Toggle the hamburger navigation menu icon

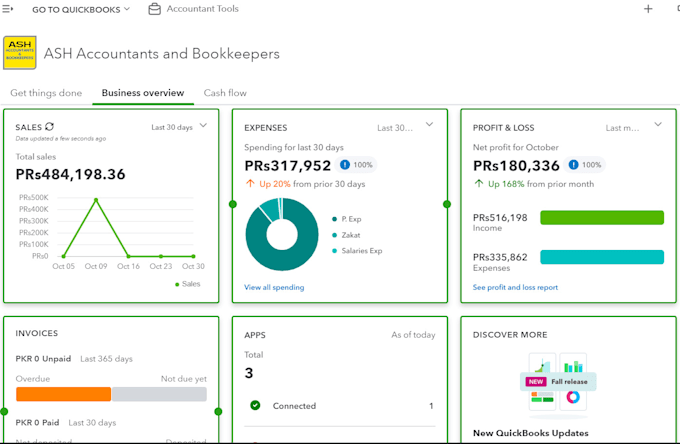7,9
